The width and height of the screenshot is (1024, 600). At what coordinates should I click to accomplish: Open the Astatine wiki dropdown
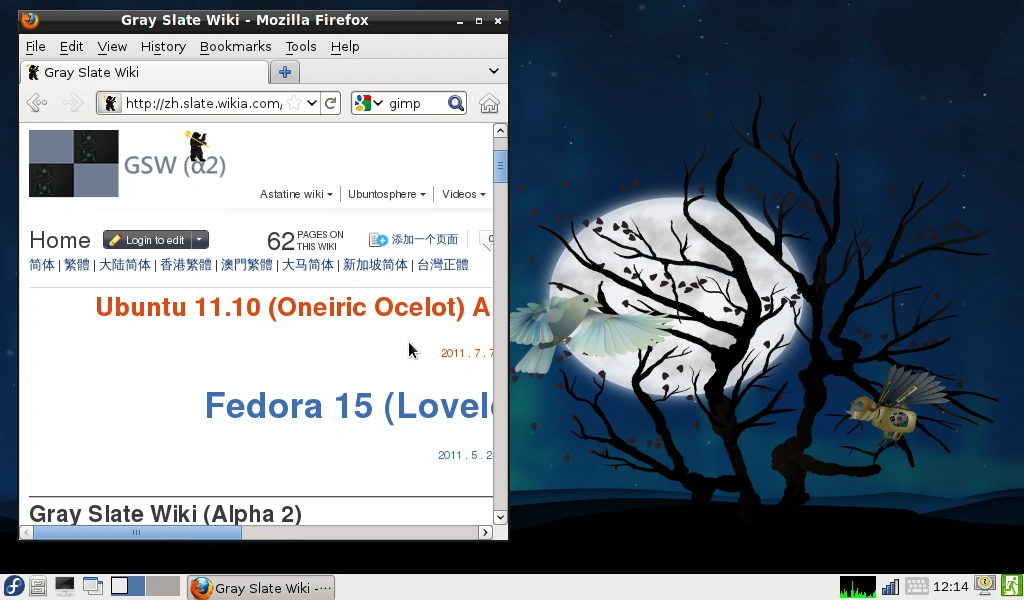point(296,194)
